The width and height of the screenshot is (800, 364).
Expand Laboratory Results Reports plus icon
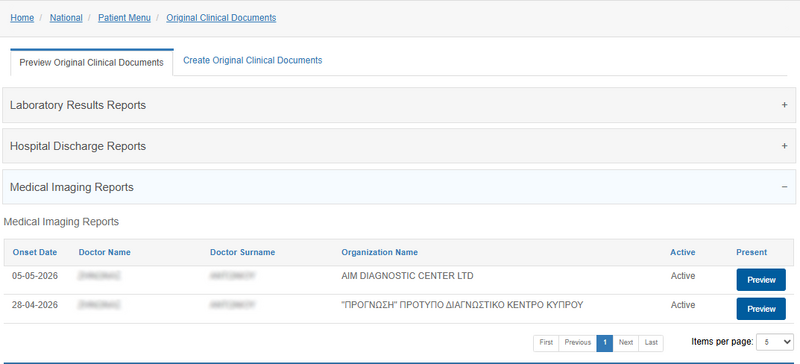pos(784,105)
